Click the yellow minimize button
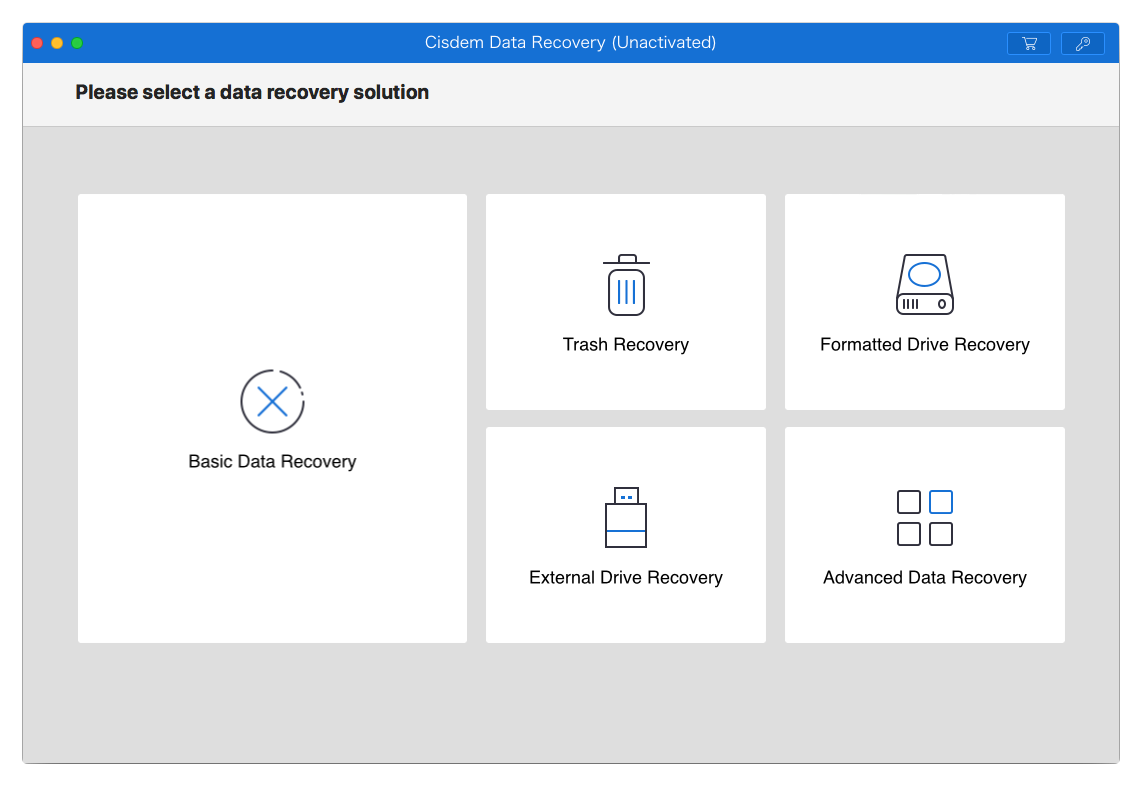Viewport: 1144px width, 789px height. 56,43
